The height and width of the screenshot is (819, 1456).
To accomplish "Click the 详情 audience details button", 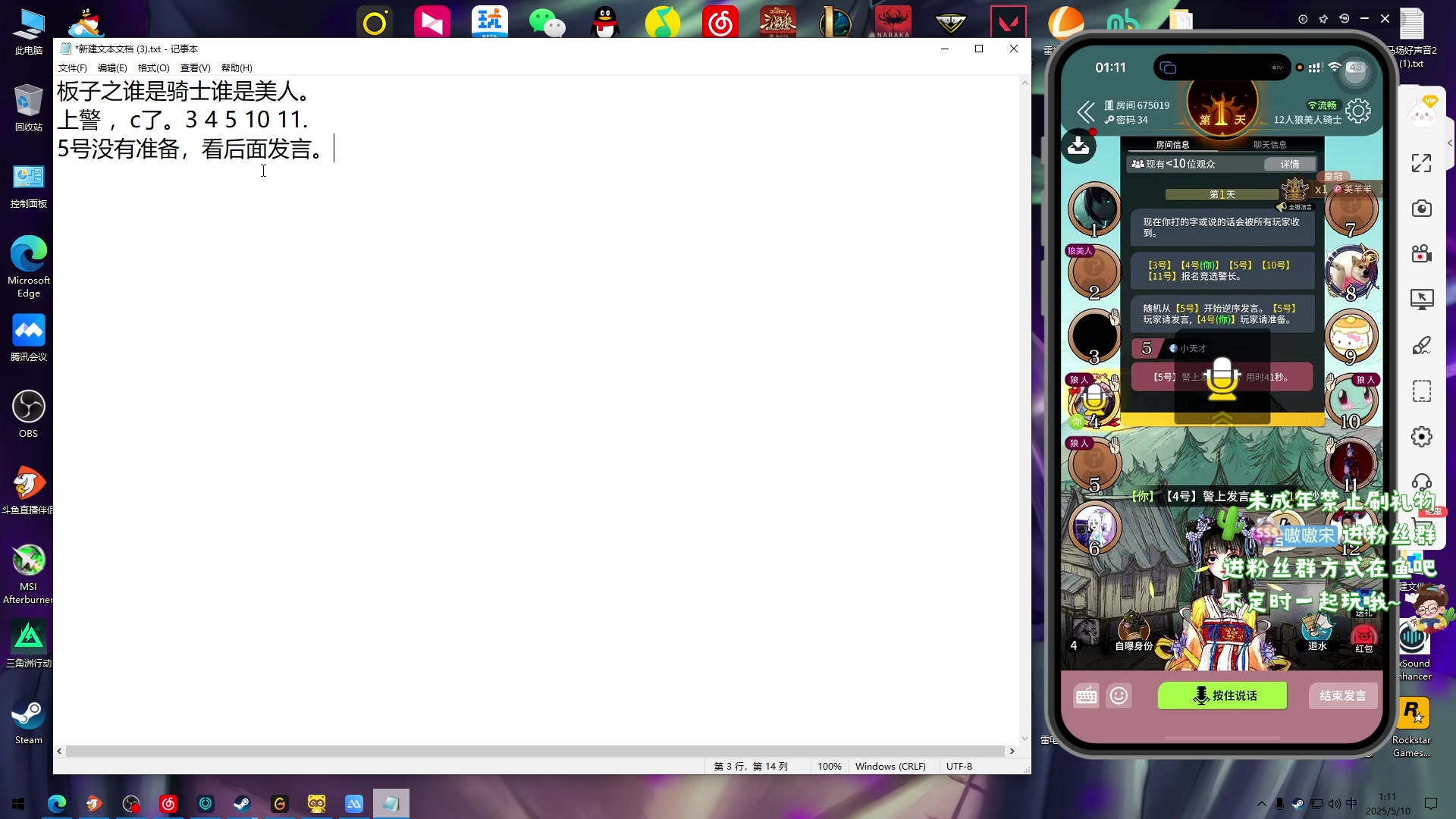I will pos(1290,164).
